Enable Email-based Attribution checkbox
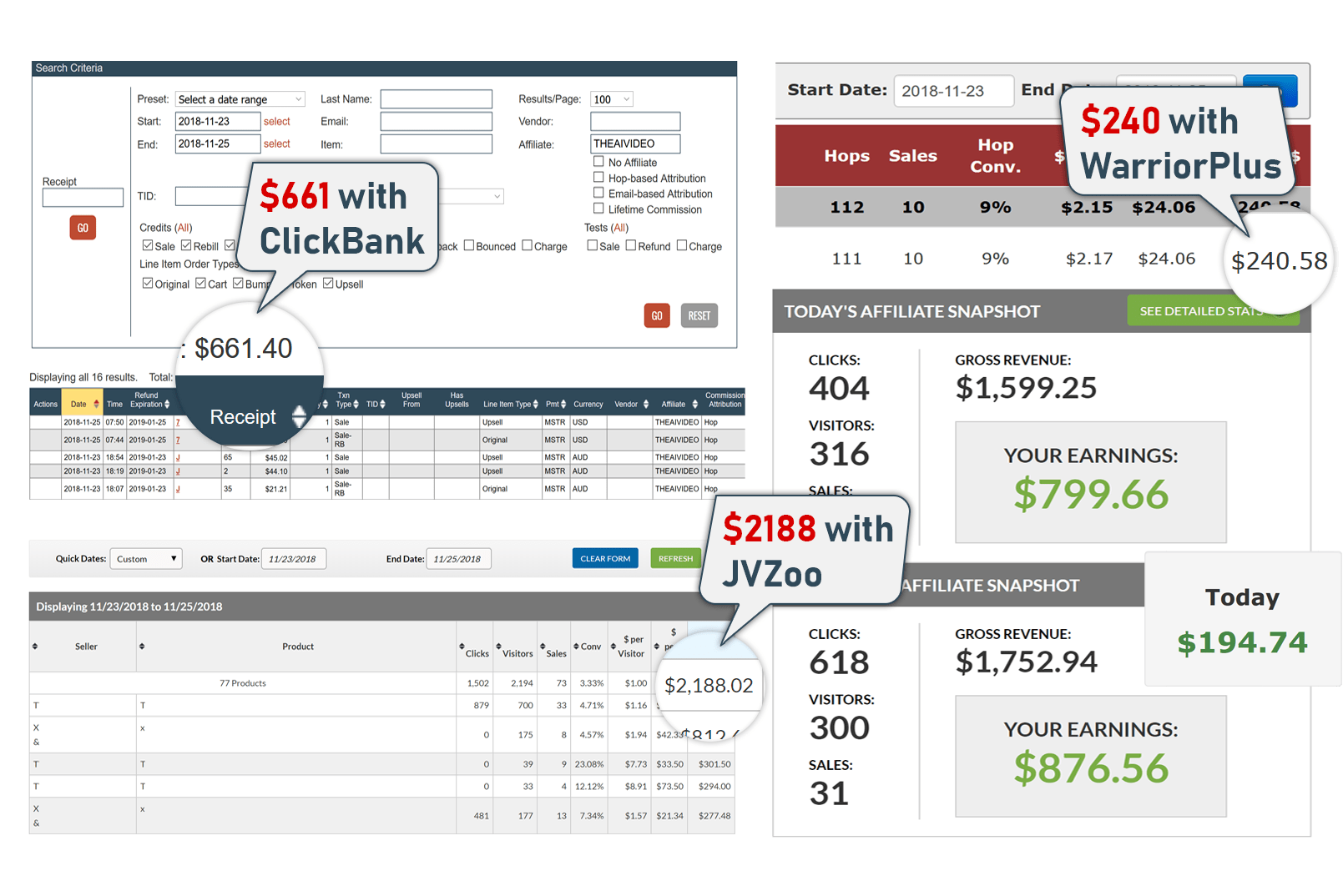The image size is (1343, 896). (x=598, y=193)
